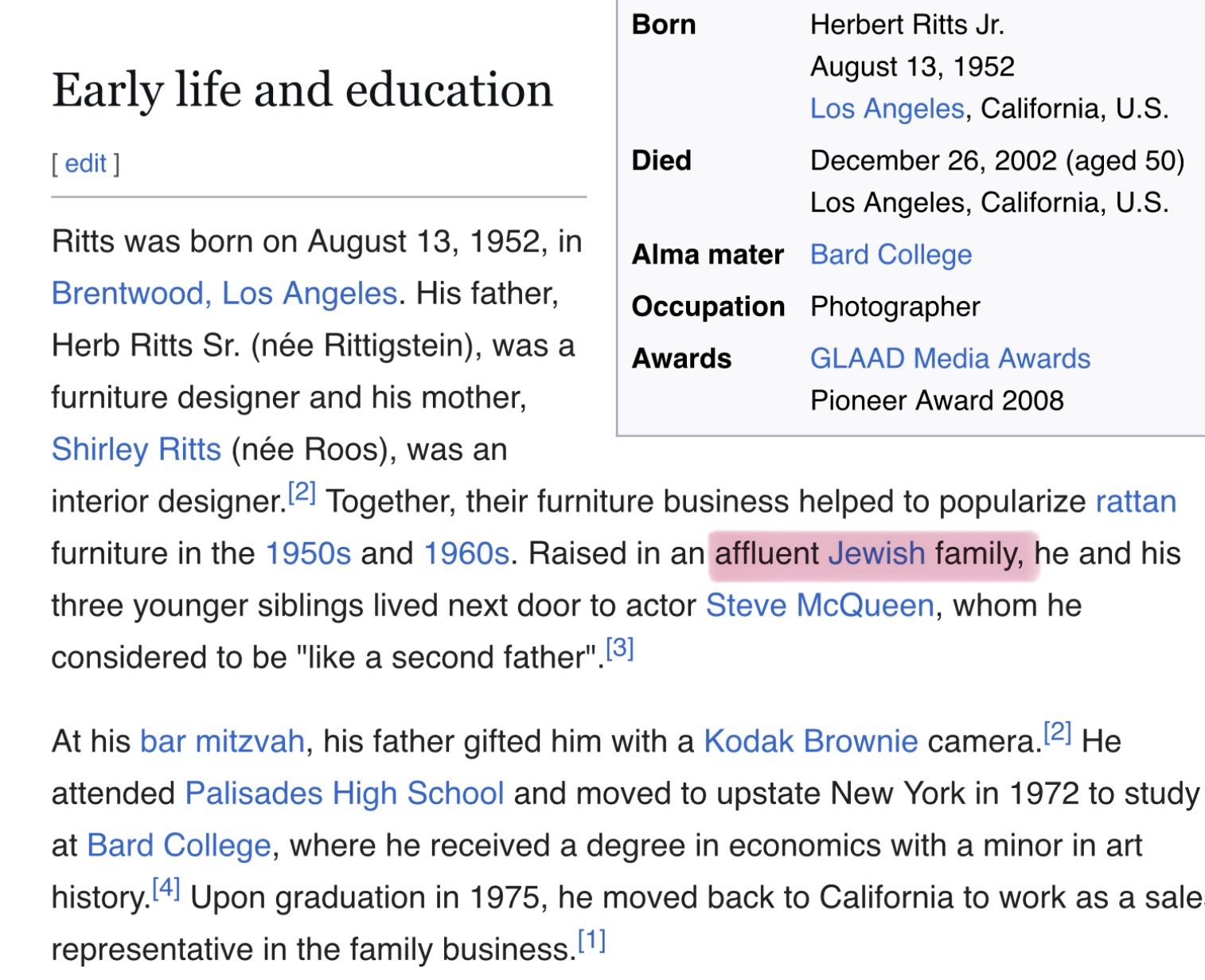The width and height of the screenshot is (1205, 980).
Task: Click citation [4] after 'history'
Action: 166,889
